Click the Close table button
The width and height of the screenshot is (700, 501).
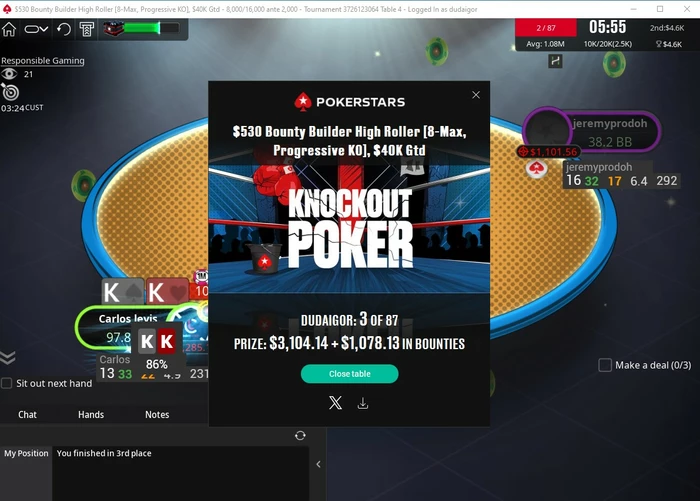pos(350,374)
